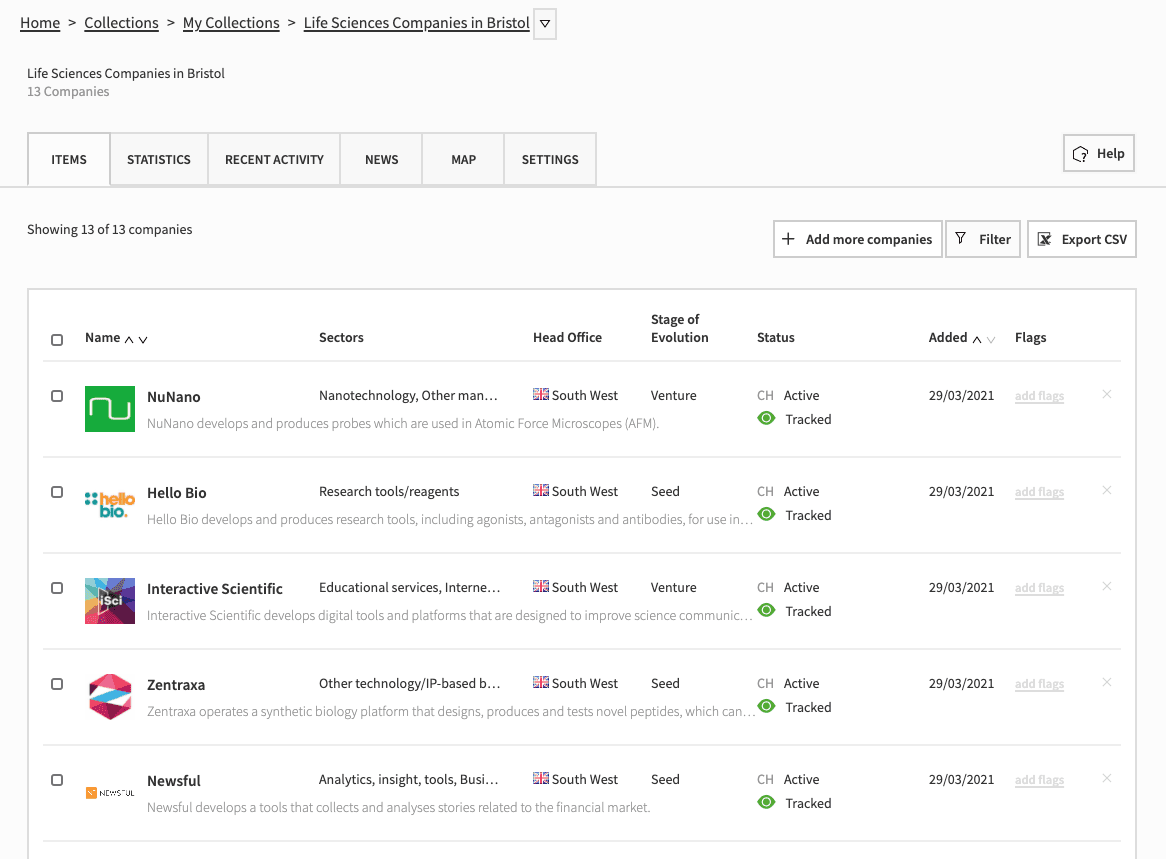Click the Zentraxa hexagon logo
Screen dimensions: 1166x859
(x=110, y=696)
